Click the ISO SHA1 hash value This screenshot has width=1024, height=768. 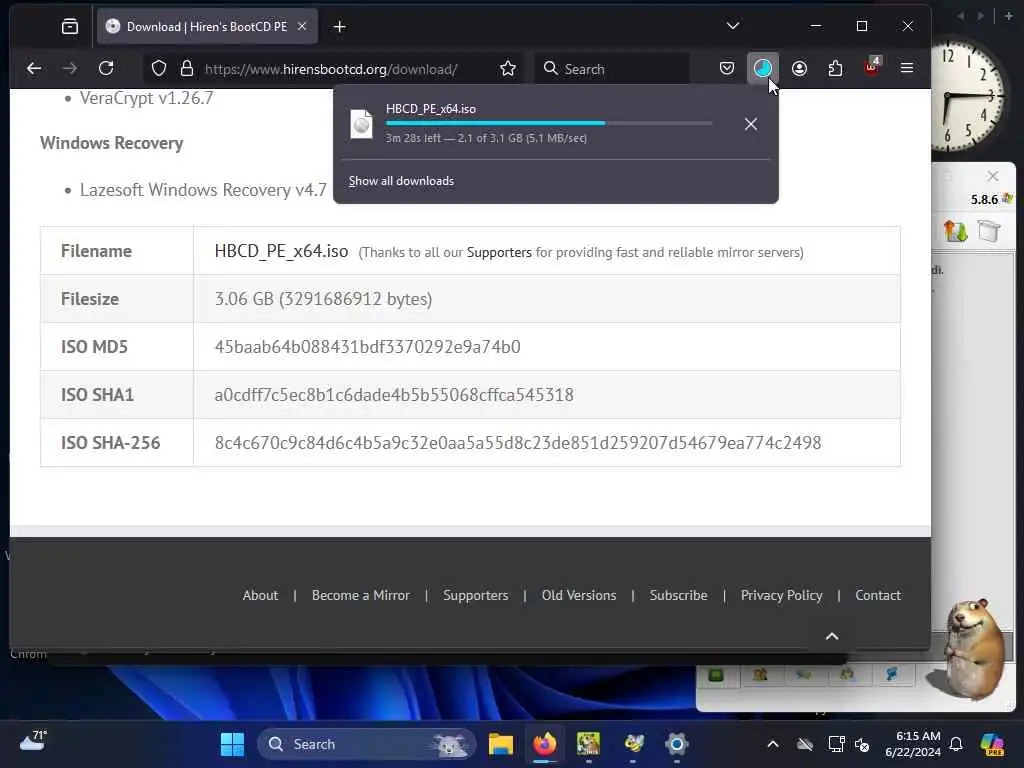394,394
